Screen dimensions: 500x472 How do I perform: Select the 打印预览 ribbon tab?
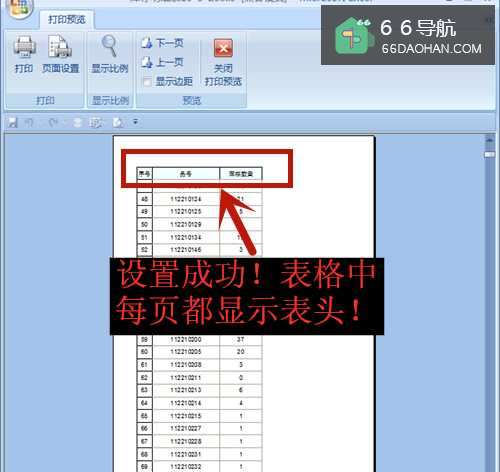pos(67,19)
